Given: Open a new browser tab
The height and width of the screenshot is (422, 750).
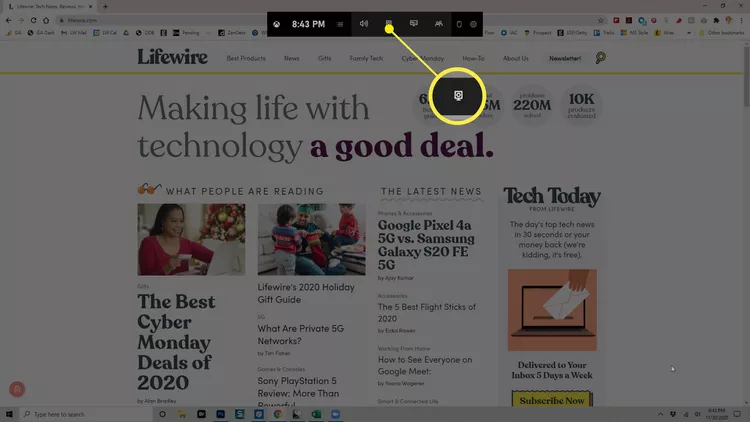Looking at the screenshot, I should (105, 6).
